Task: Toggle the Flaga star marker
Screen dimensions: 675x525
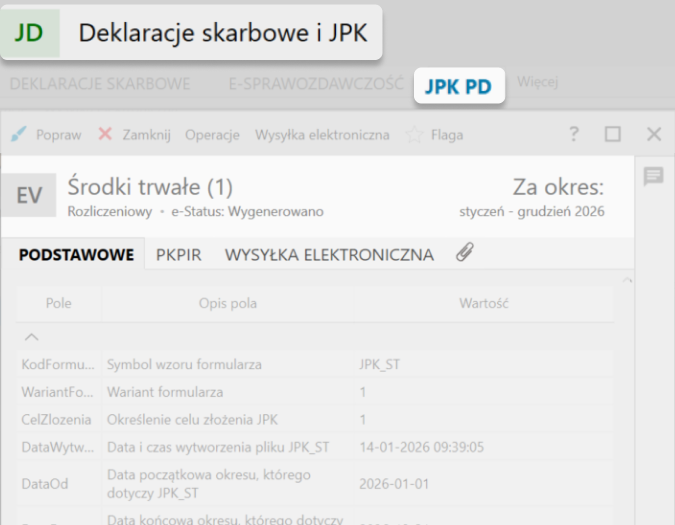Action: pyautogui.click(x=434, y=134)
